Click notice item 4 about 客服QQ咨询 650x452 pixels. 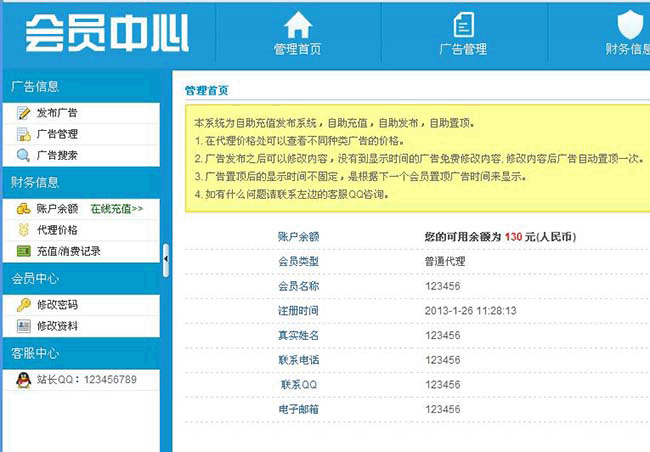[x=291, y=194]
